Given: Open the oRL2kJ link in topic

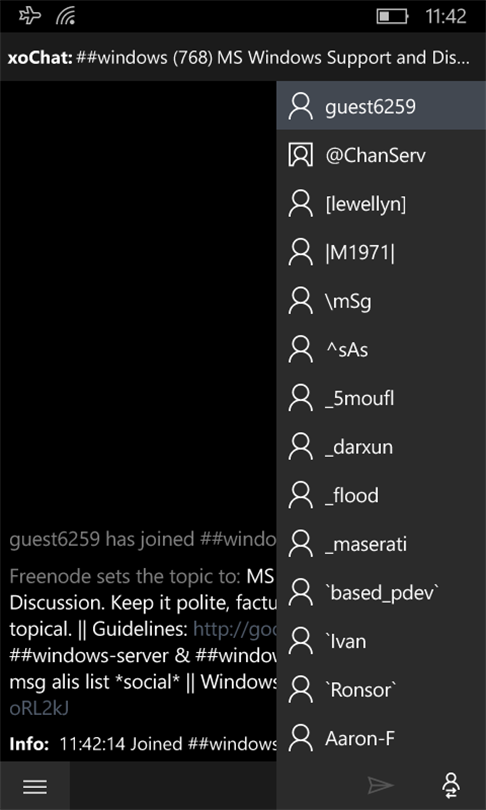Looking at the screenshot, I should [39, 708].
